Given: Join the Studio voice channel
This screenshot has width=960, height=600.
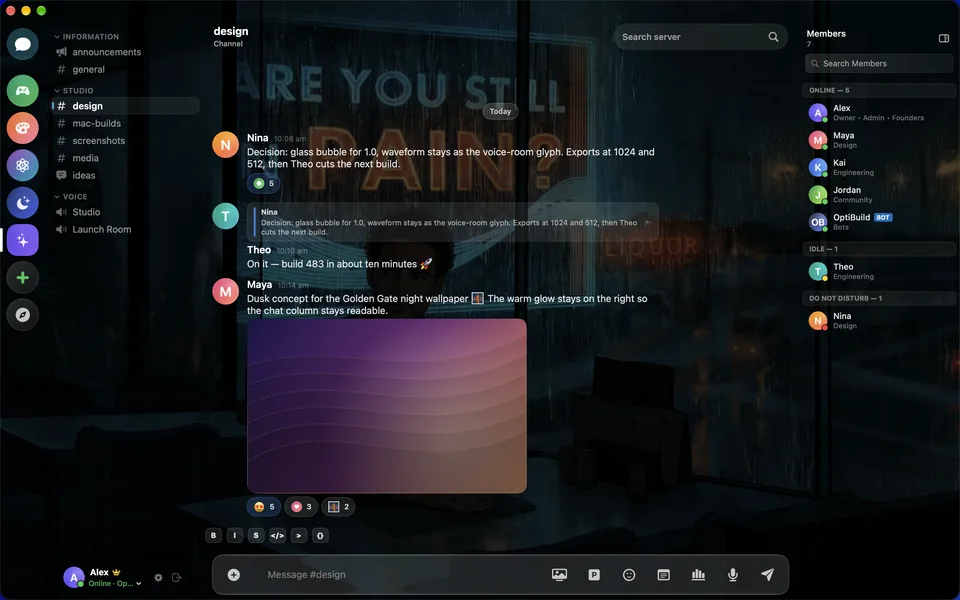Looking at the screenshot, I should [126, 212].
